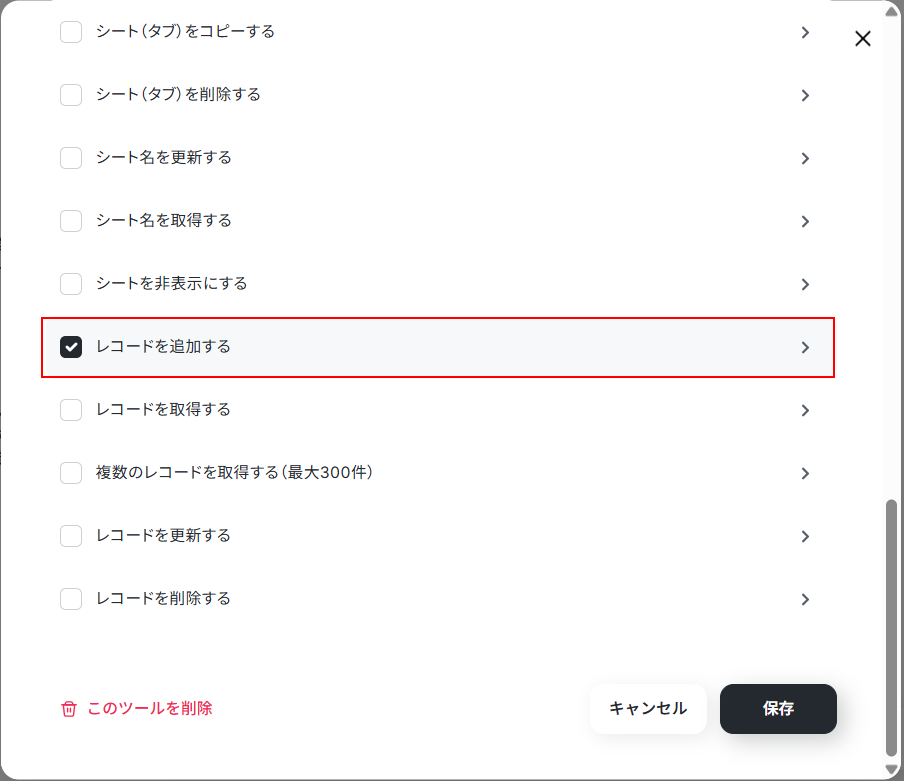Open chevron for レコードを削除する

[x=805, y=599]
